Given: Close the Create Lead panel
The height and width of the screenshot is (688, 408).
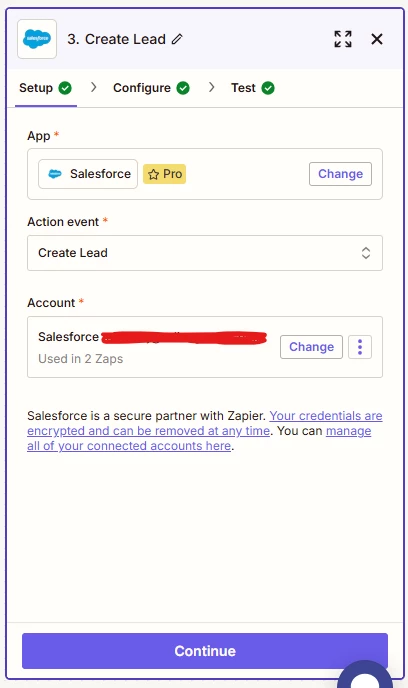Looking at the screenshot, I should [x=377, y=39].
